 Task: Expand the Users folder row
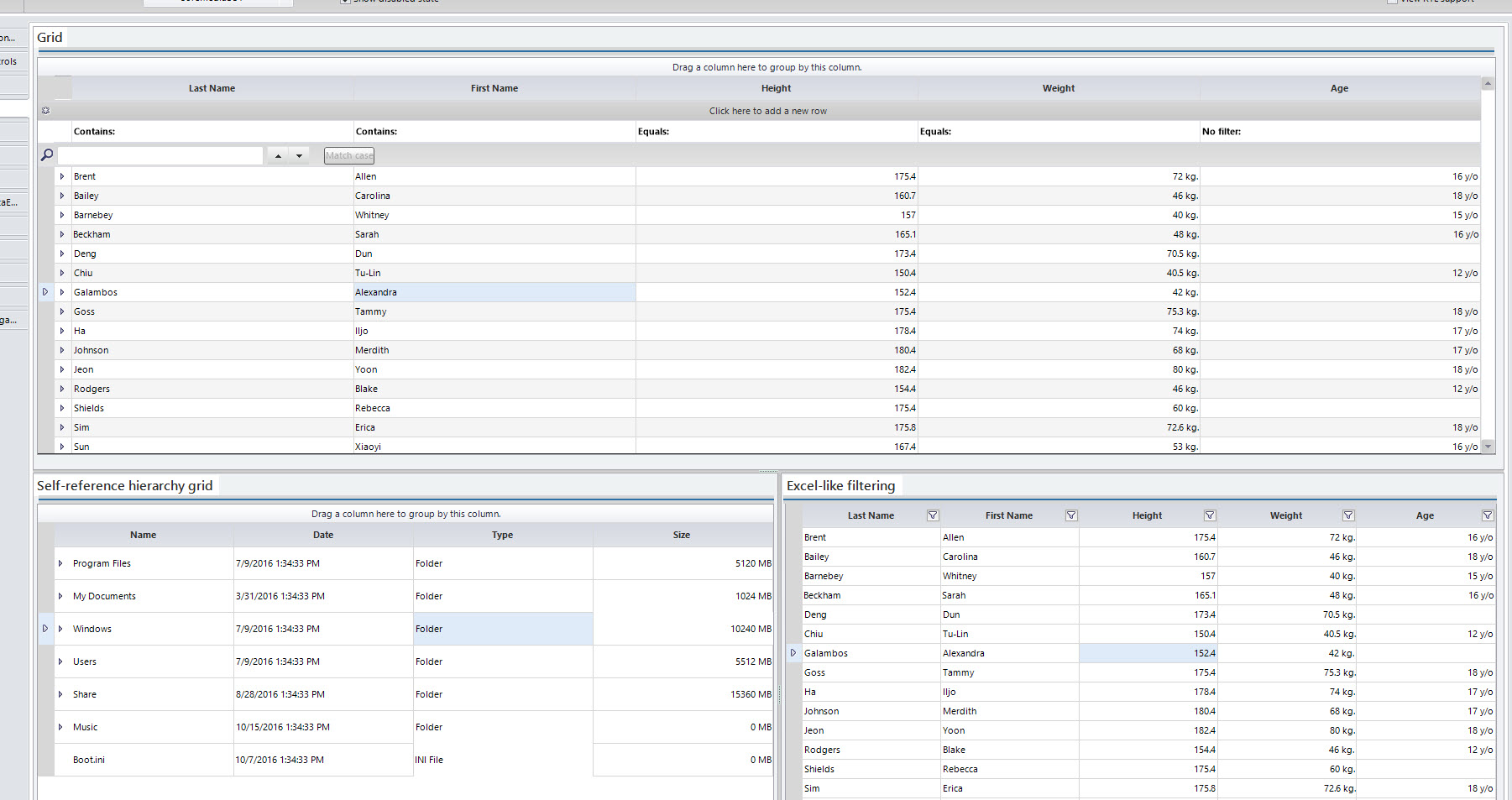click(x=60, y=661)
